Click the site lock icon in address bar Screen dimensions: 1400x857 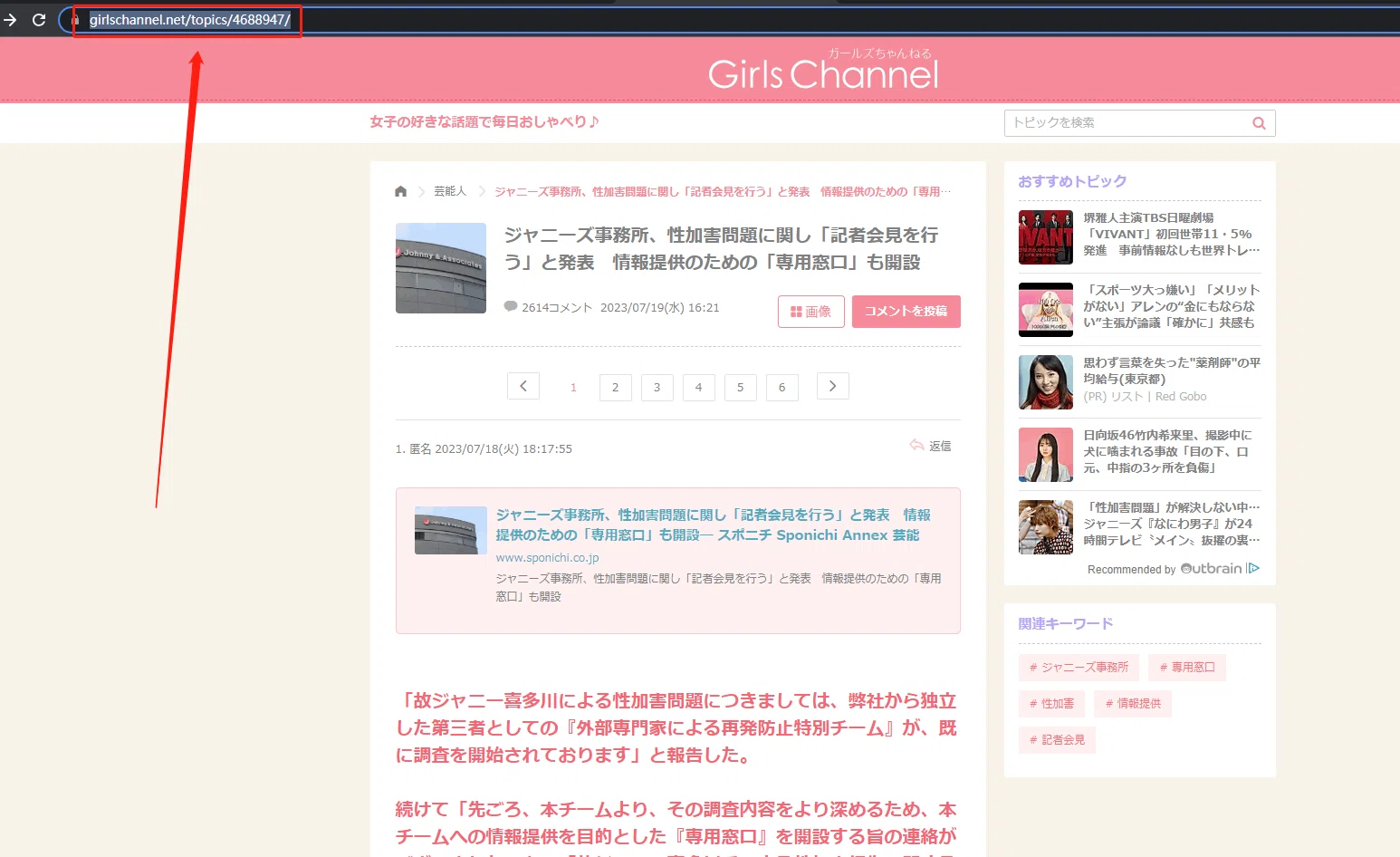(x=75, y=19)
